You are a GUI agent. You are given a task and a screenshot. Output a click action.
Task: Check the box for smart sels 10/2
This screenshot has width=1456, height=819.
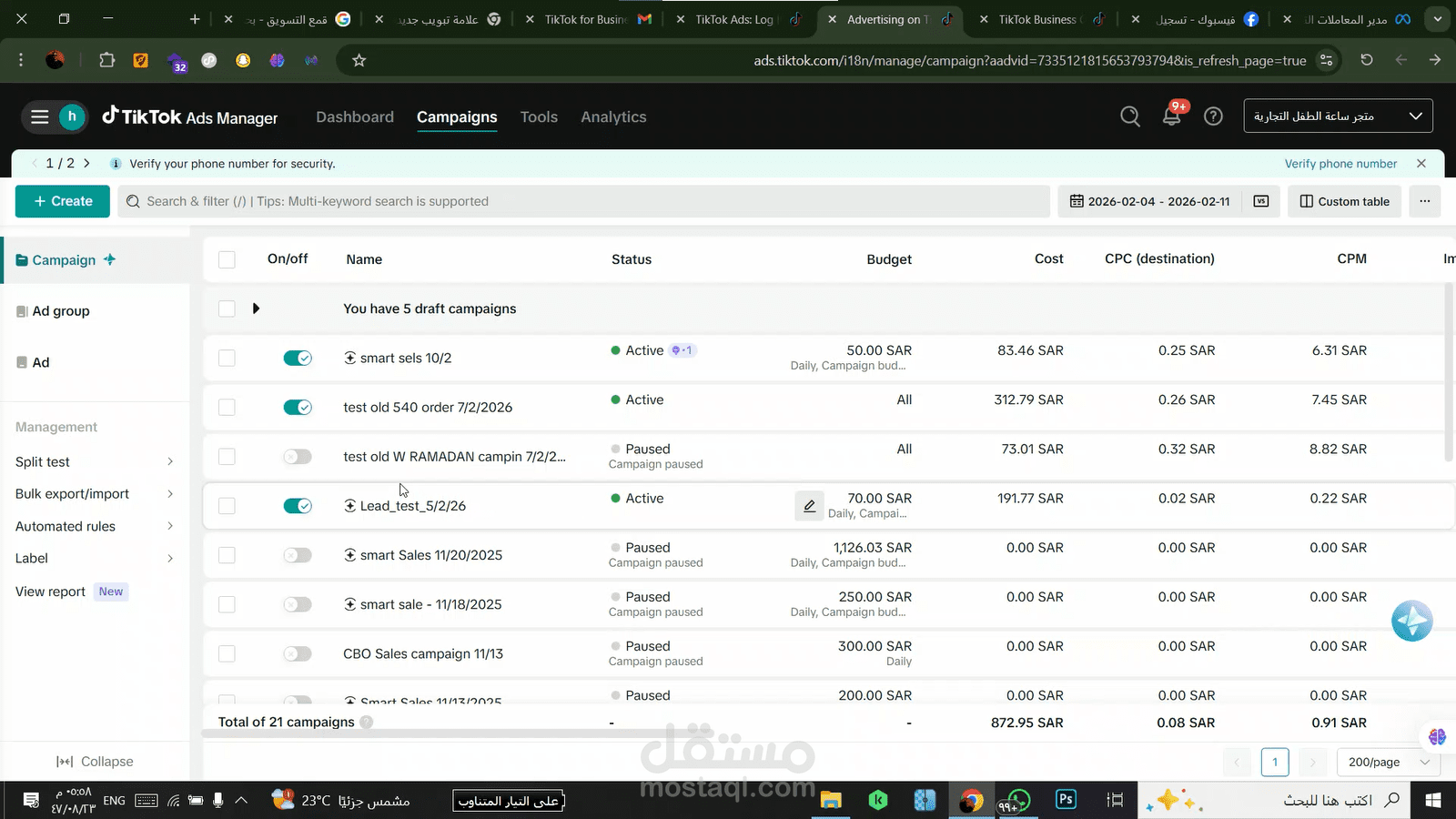point(227,359)
